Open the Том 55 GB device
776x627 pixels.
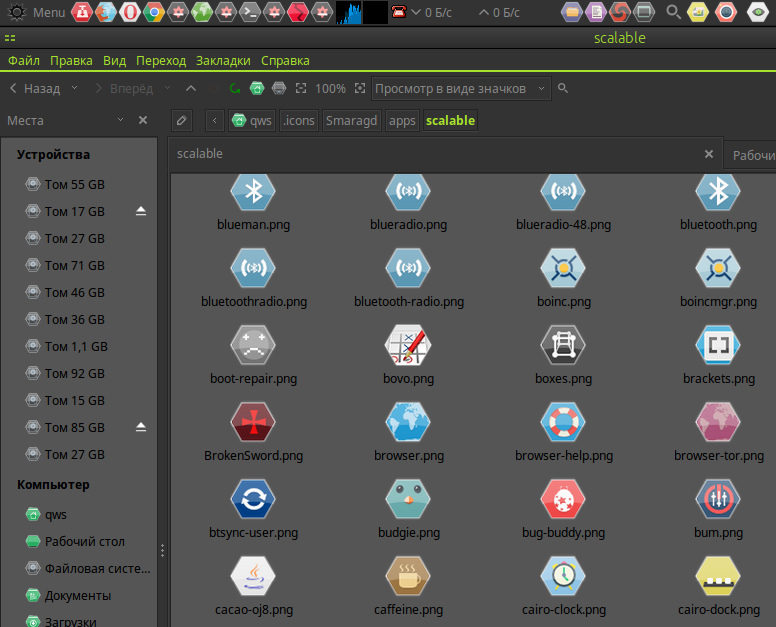[x=65, y=185]
